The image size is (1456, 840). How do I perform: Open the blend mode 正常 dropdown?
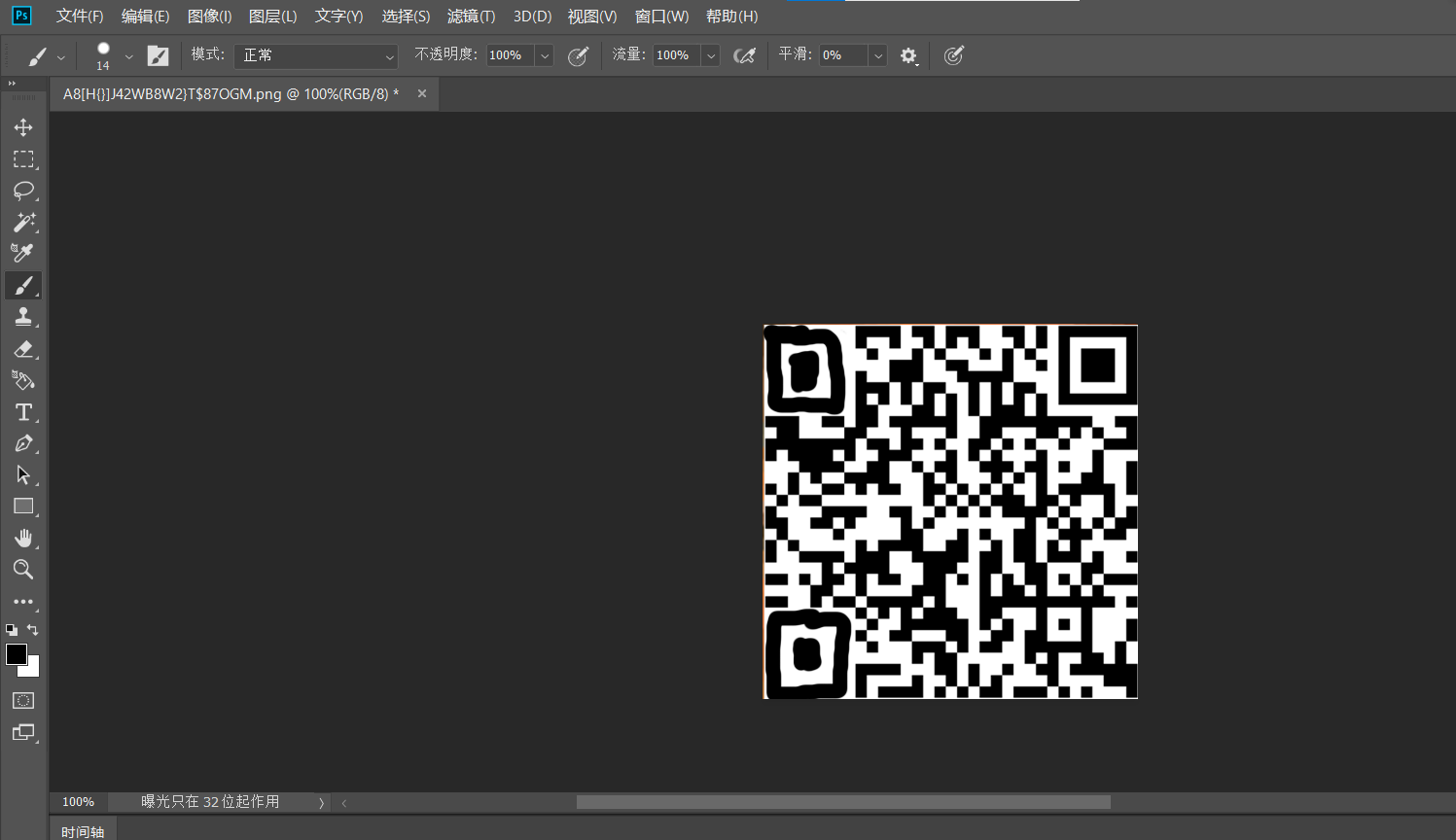[x=316, y=56]
